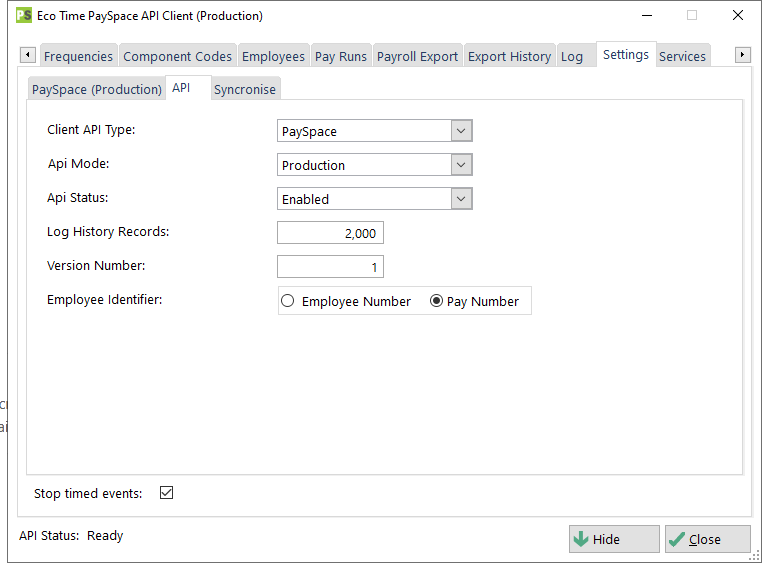Close the window with the X button

click(x=738, y=15)
